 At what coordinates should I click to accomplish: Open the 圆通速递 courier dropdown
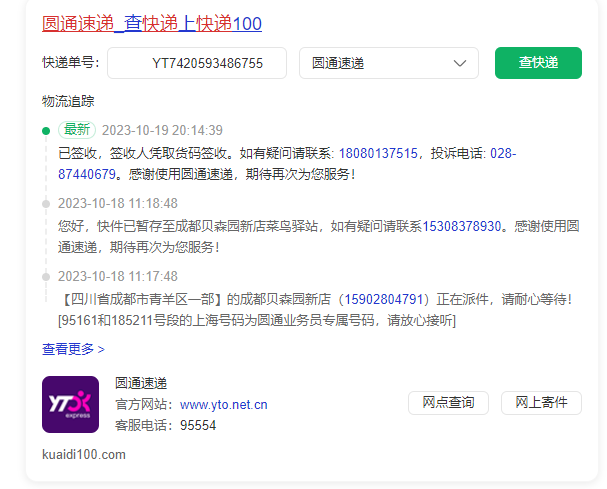click(x=389, y=63)
